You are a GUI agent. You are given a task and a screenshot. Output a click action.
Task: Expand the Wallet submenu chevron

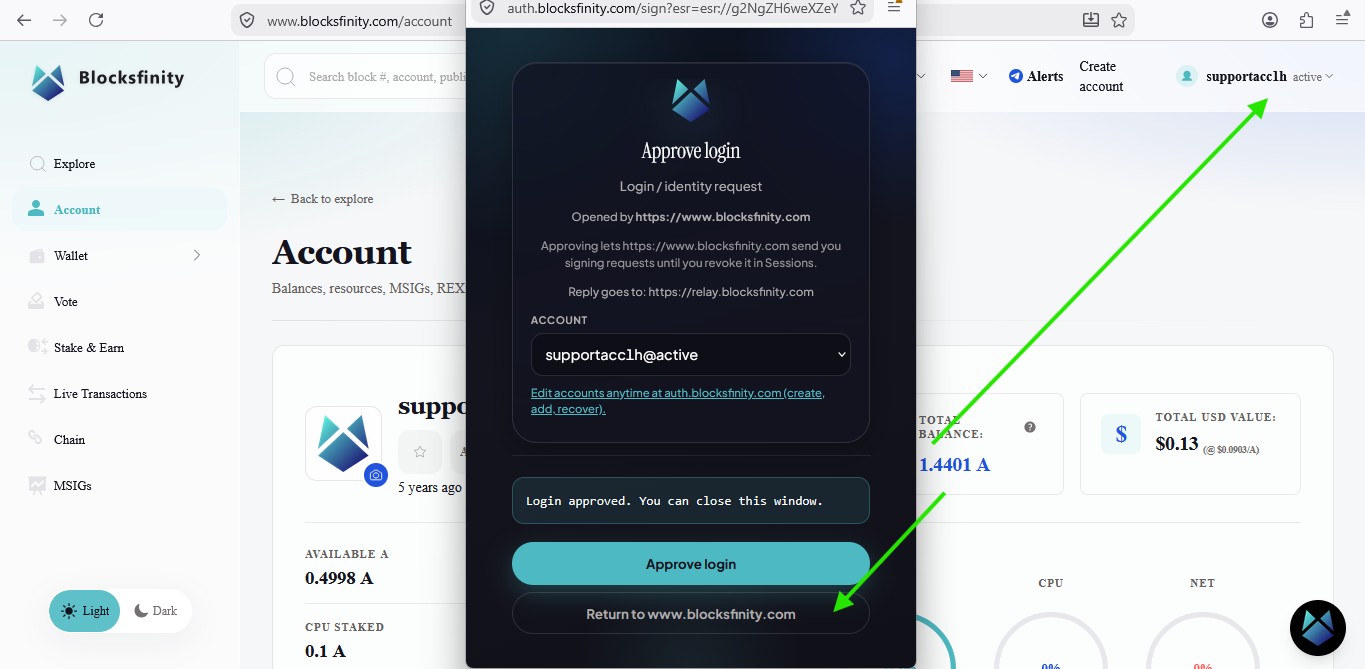(x=197, y=255)
